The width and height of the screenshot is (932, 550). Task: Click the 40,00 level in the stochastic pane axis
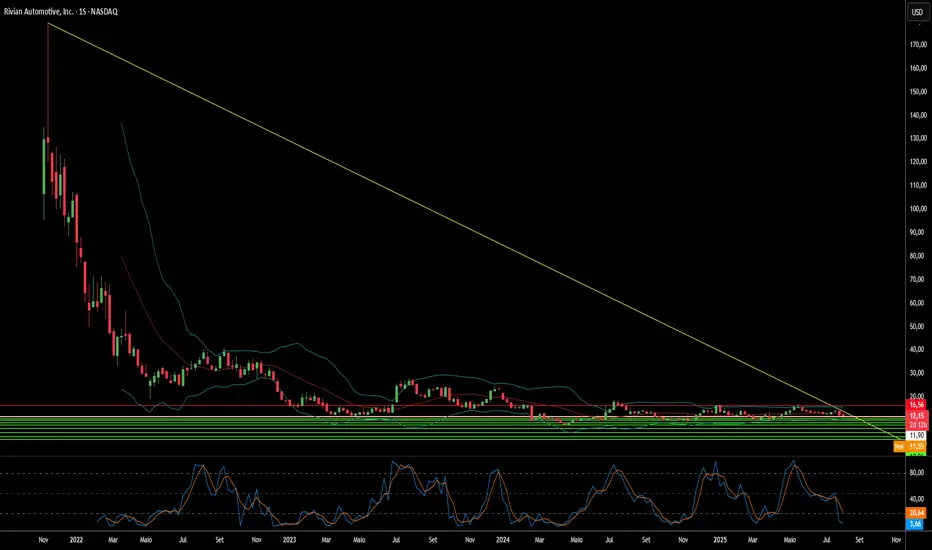coord(915,498)
